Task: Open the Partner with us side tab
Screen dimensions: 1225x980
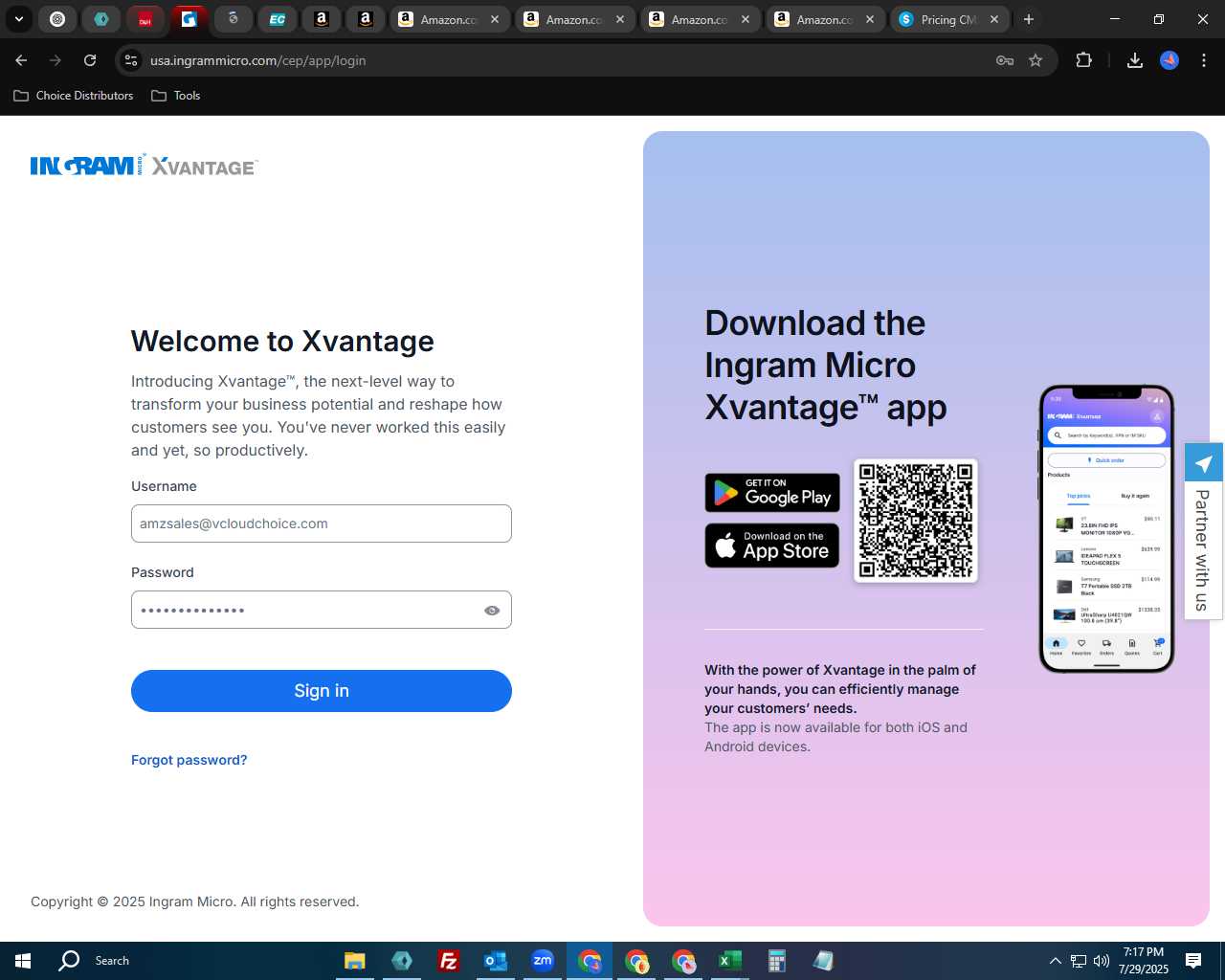Action: 1204,531
